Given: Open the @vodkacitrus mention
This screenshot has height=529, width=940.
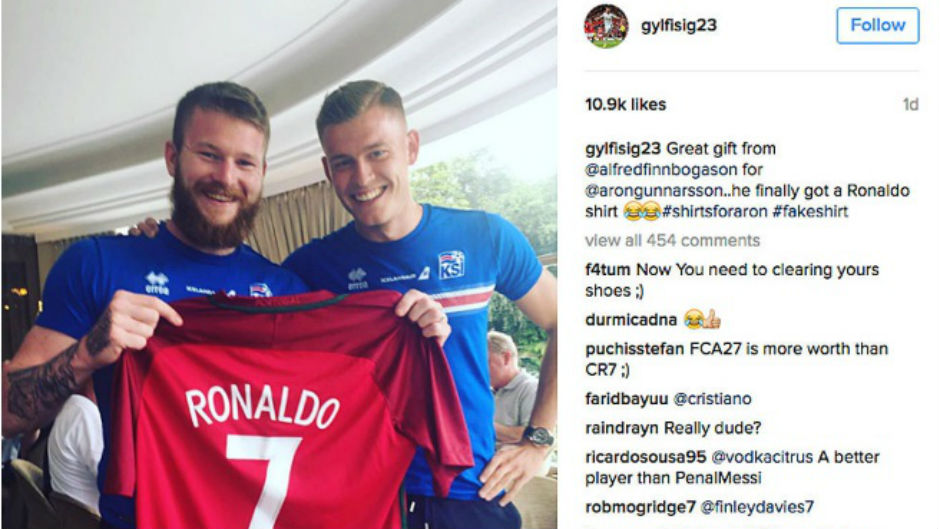Looking at the screenshot, I should [761, 457].
